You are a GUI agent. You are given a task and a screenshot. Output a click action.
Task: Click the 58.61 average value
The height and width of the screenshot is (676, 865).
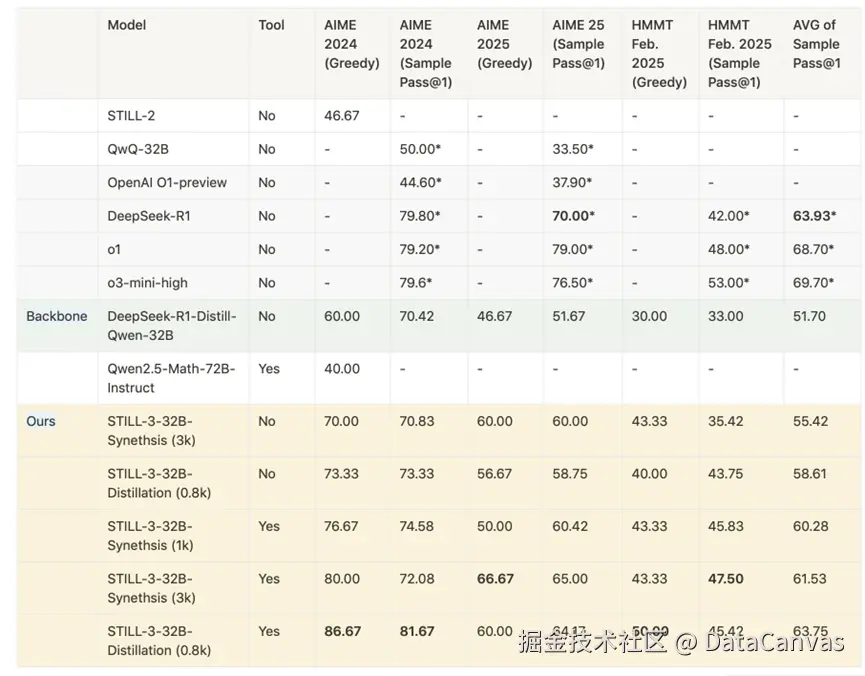[809, 473]
